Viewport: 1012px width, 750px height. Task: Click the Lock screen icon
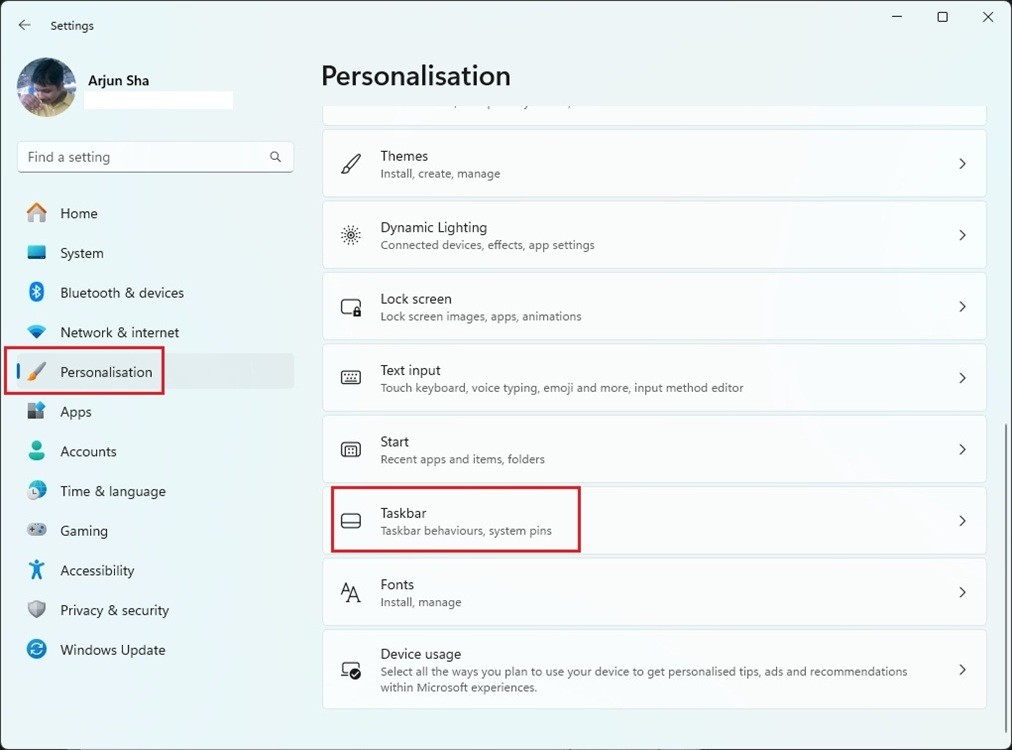pyautogui.click(x=351, y=307)
